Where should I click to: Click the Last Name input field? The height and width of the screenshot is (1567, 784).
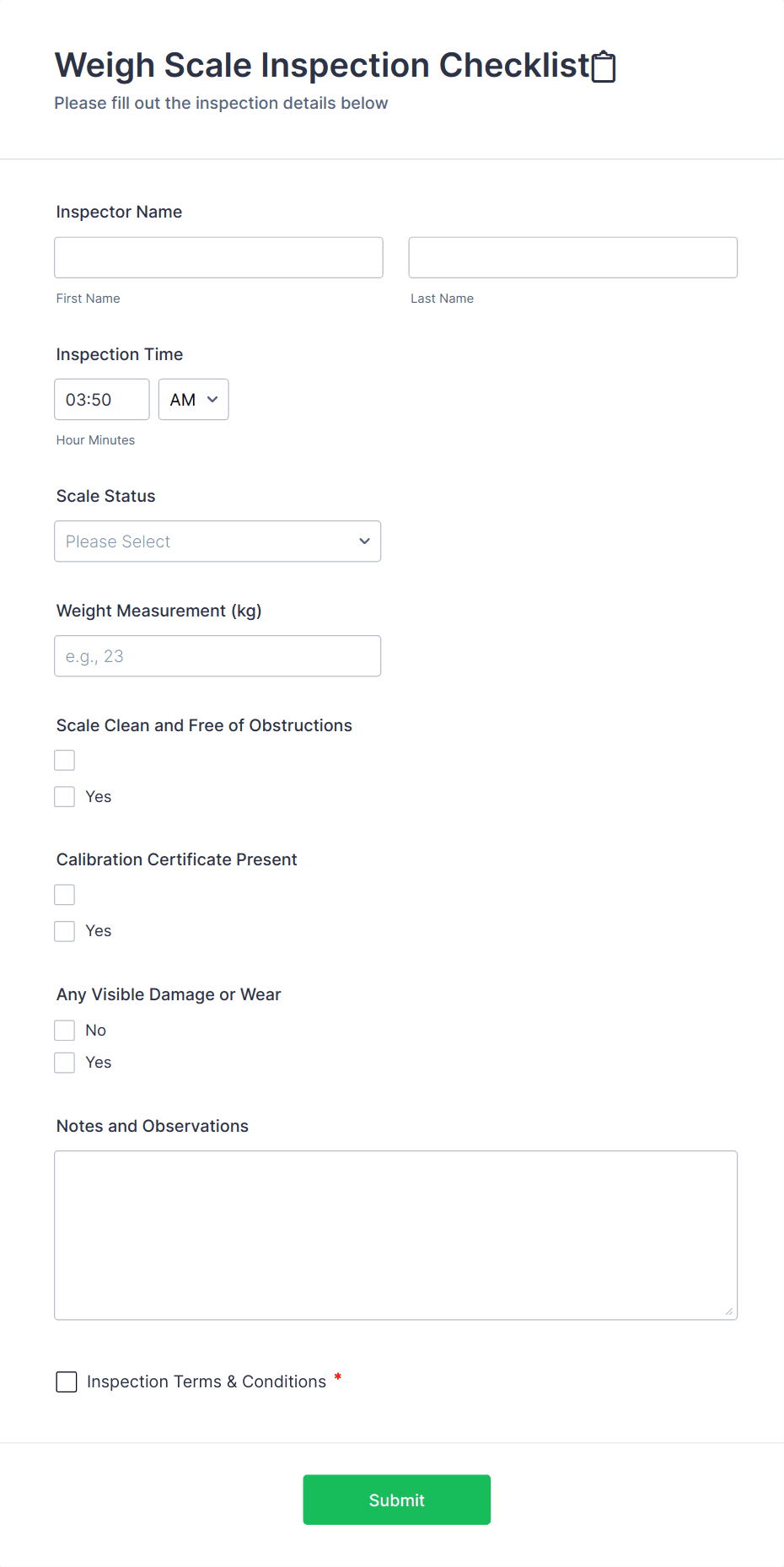pos(572,257)
